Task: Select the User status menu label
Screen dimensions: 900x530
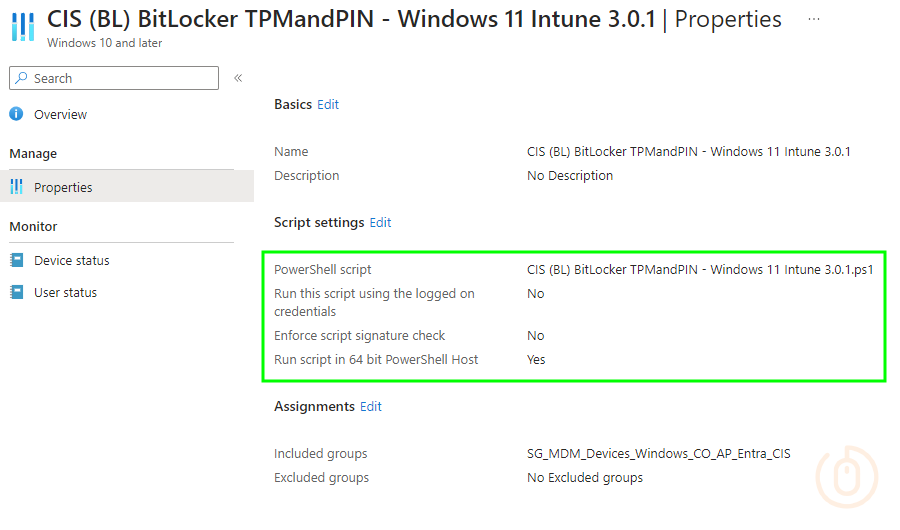Action: [x=65, y=293]
